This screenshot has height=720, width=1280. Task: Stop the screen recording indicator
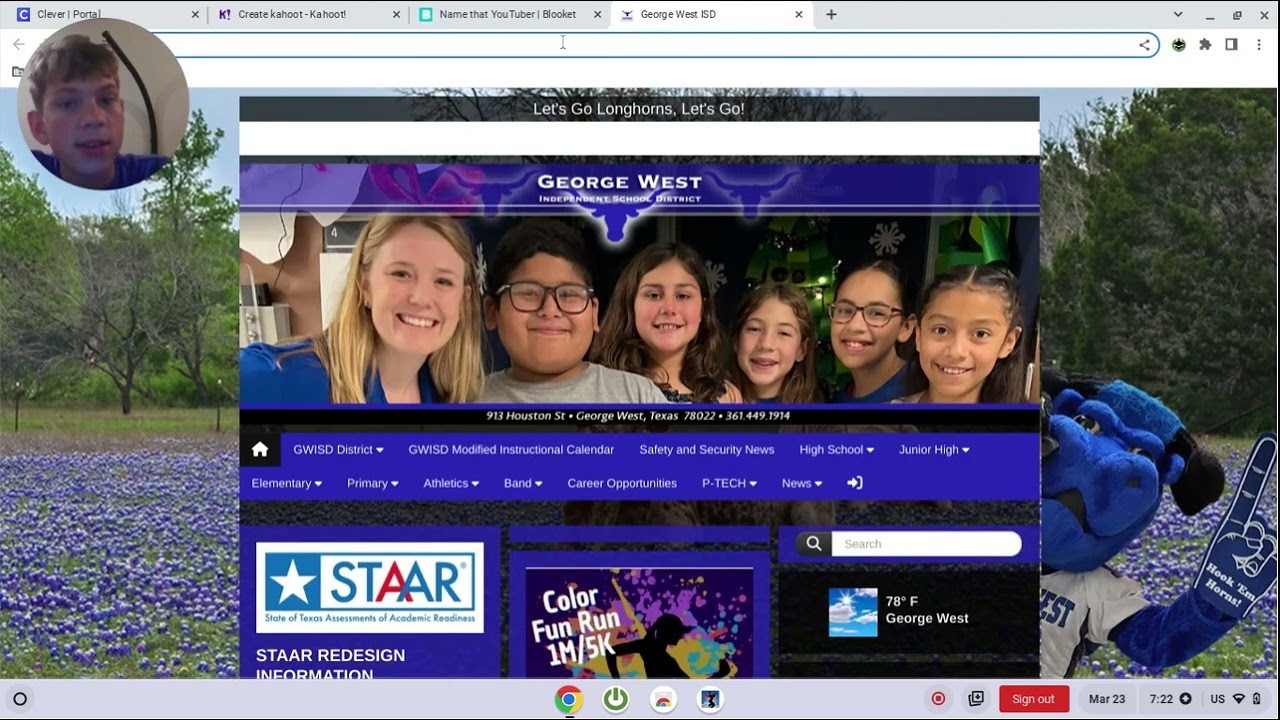[938, 699]
